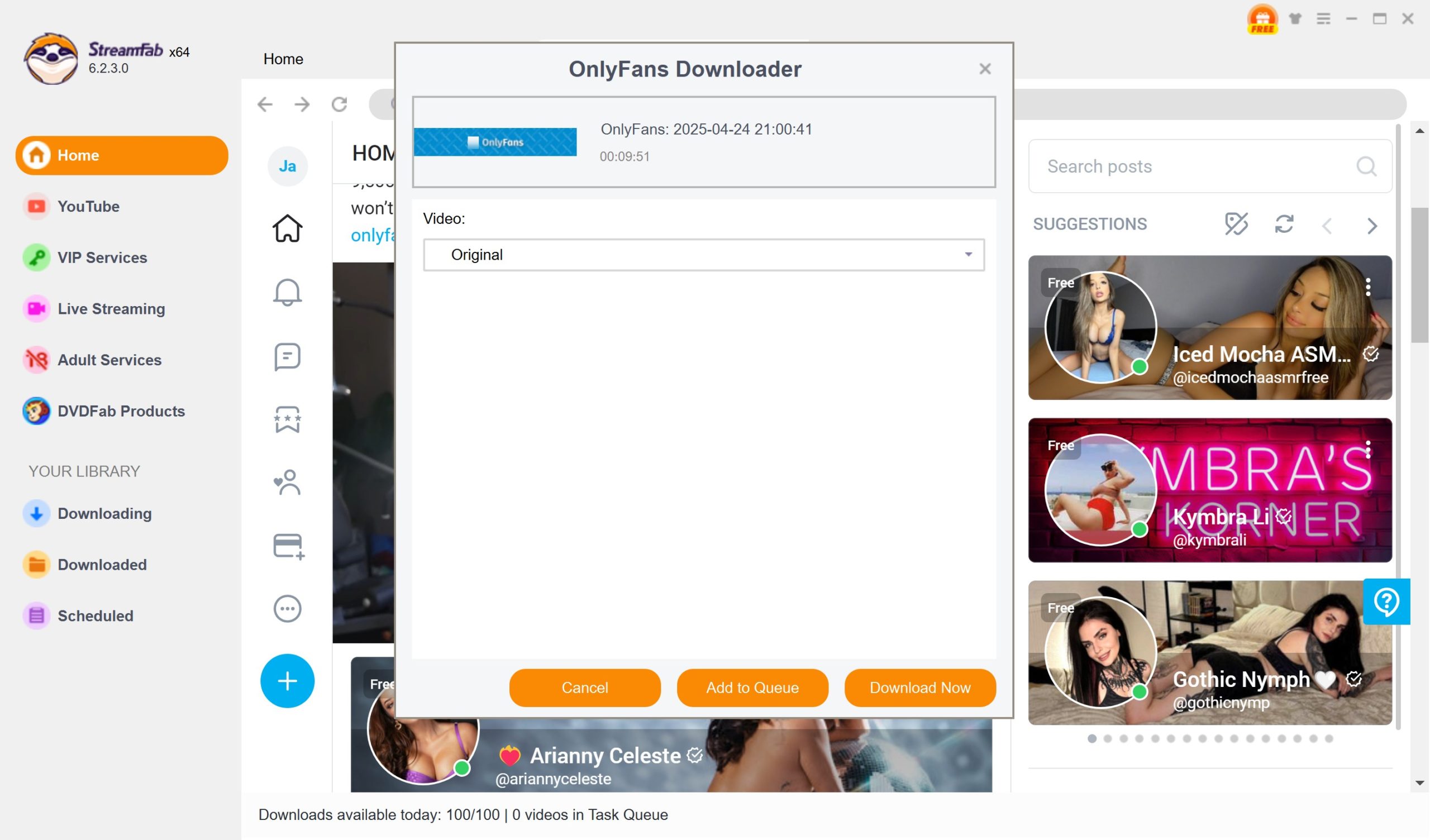This screenshot has height=840, width=1430.
Task: Open the notifications bell icon
Action: point(288,292)
